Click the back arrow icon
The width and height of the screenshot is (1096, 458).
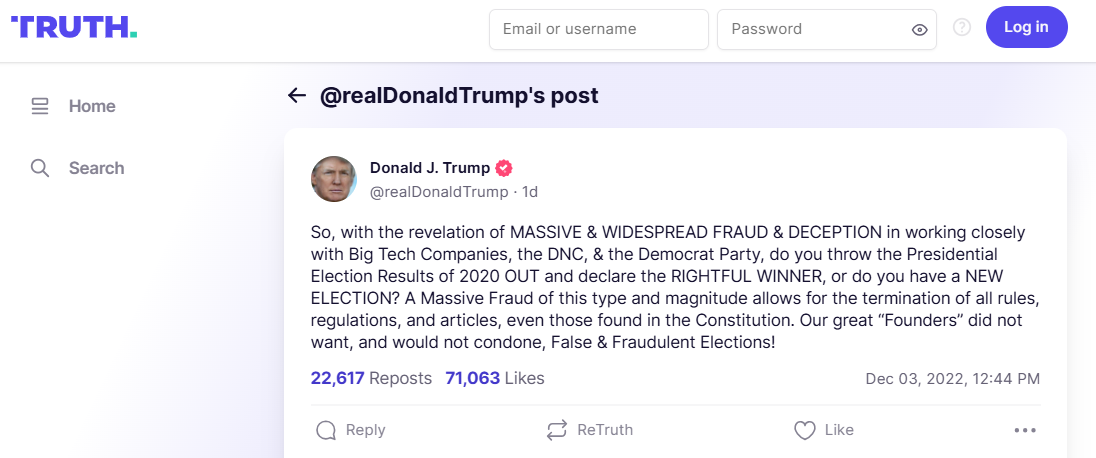point(297,96)
